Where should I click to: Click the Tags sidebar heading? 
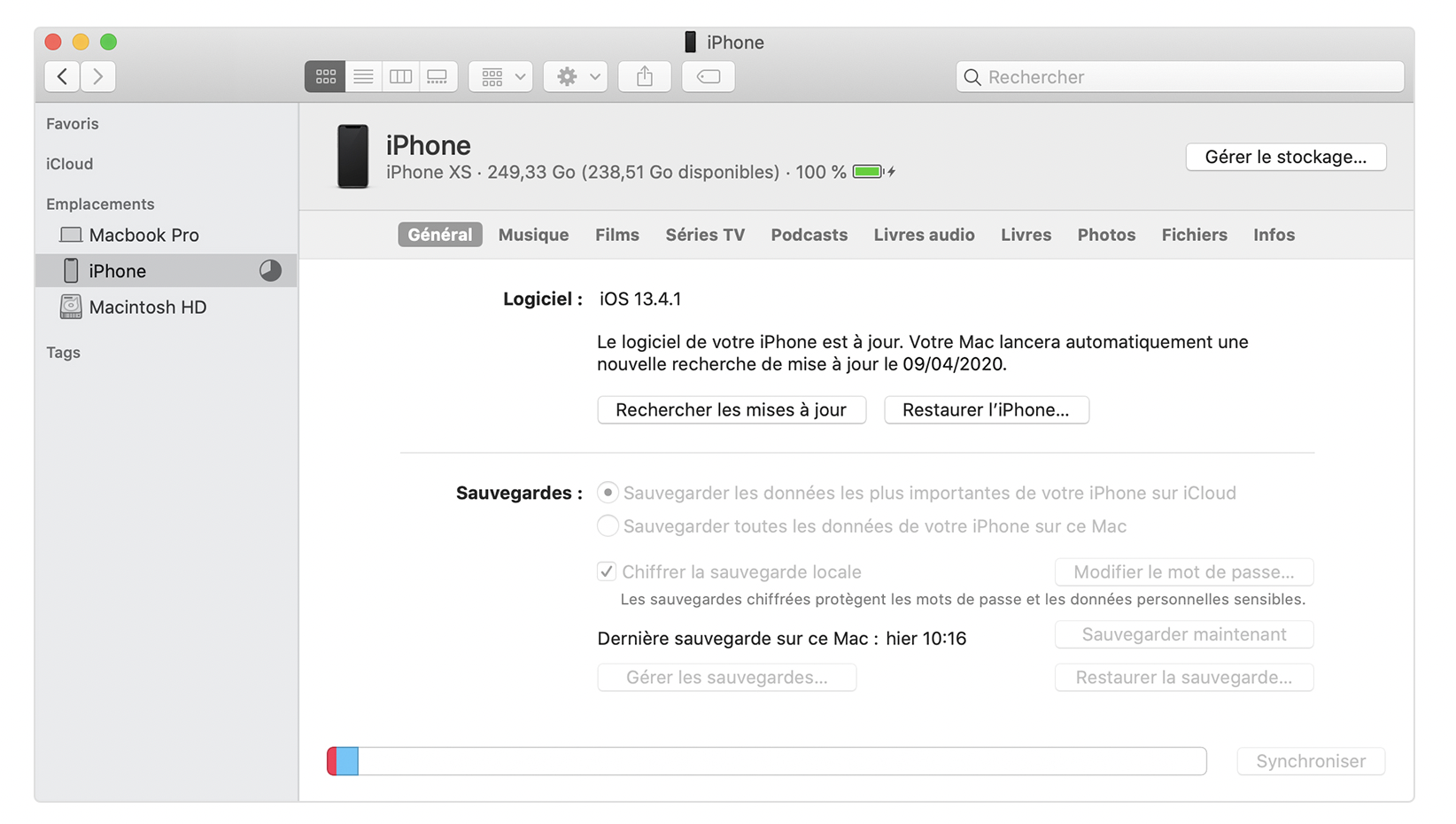point(64,353)
